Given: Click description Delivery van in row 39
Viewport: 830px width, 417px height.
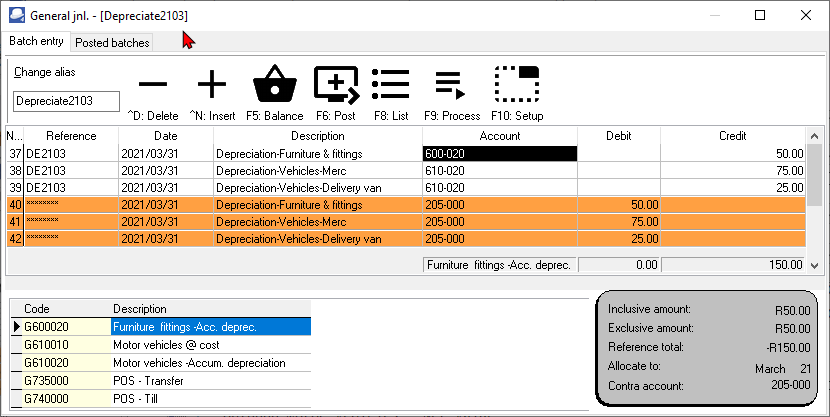Looking at the screenshot, I should (318, 188).
